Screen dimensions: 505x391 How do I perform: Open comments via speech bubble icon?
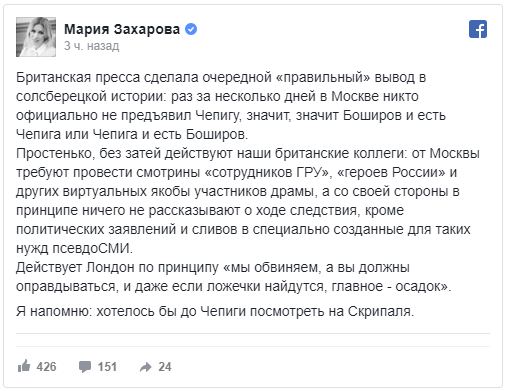85,367
